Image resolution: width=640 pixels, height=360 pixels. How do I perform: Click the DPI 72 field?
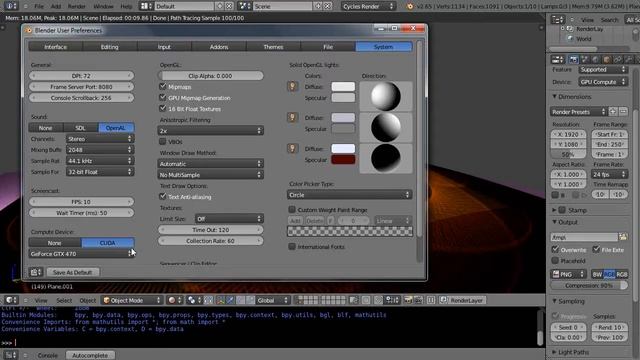[81, 76]
